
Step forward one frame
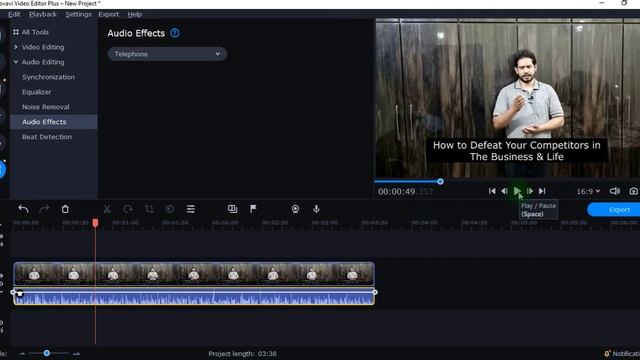coord(530,191)
